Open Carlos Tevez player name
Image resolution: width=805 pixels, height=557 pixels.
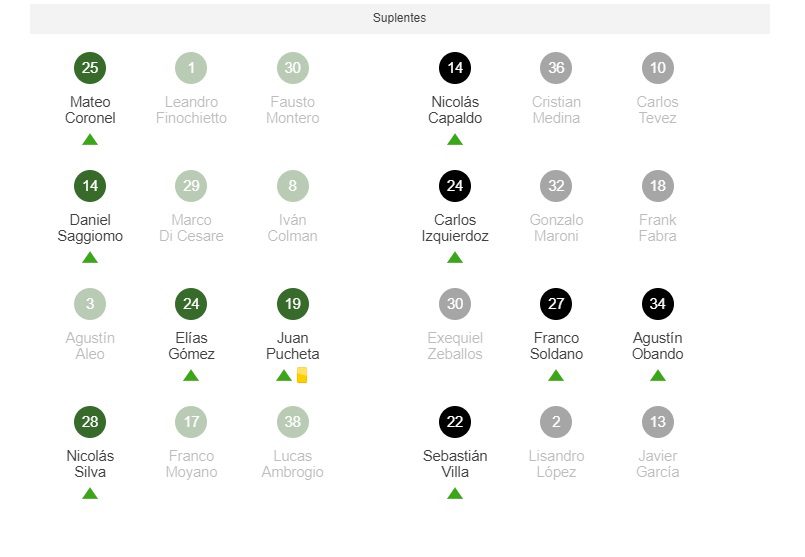(658, 110)
